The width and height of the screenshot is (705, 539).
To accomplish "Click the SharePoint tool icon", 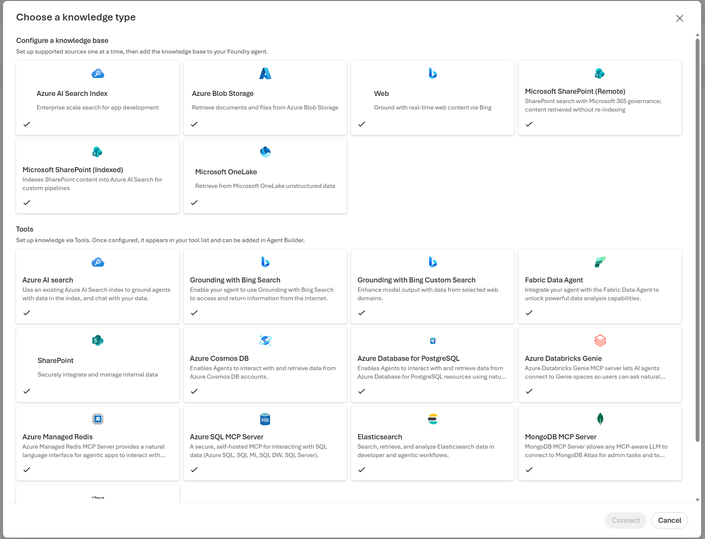I will 98,340.
